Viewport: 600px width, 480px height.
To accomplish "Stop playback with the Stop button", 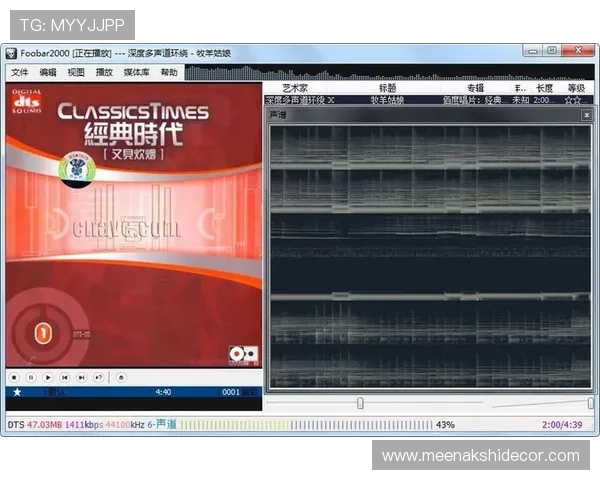I will pos(14,378).
